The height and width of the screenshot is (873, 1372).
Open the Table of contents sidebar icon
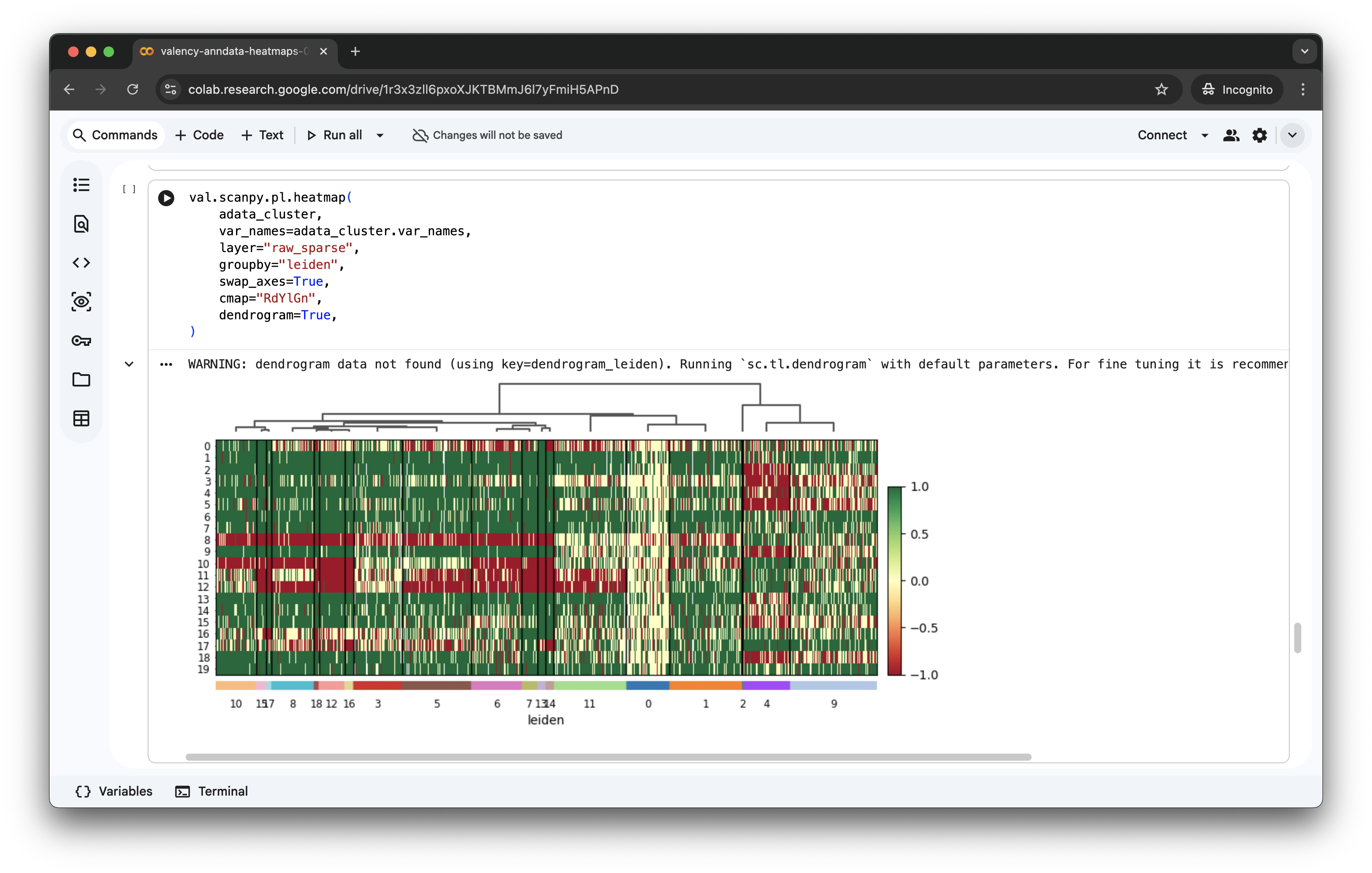coord(81,185)
